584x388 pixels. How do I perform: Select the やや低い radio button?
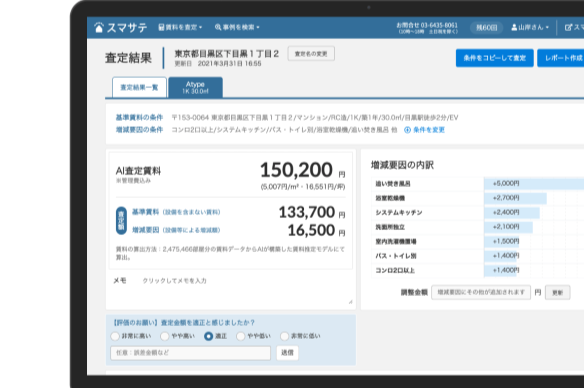(241, 336)
